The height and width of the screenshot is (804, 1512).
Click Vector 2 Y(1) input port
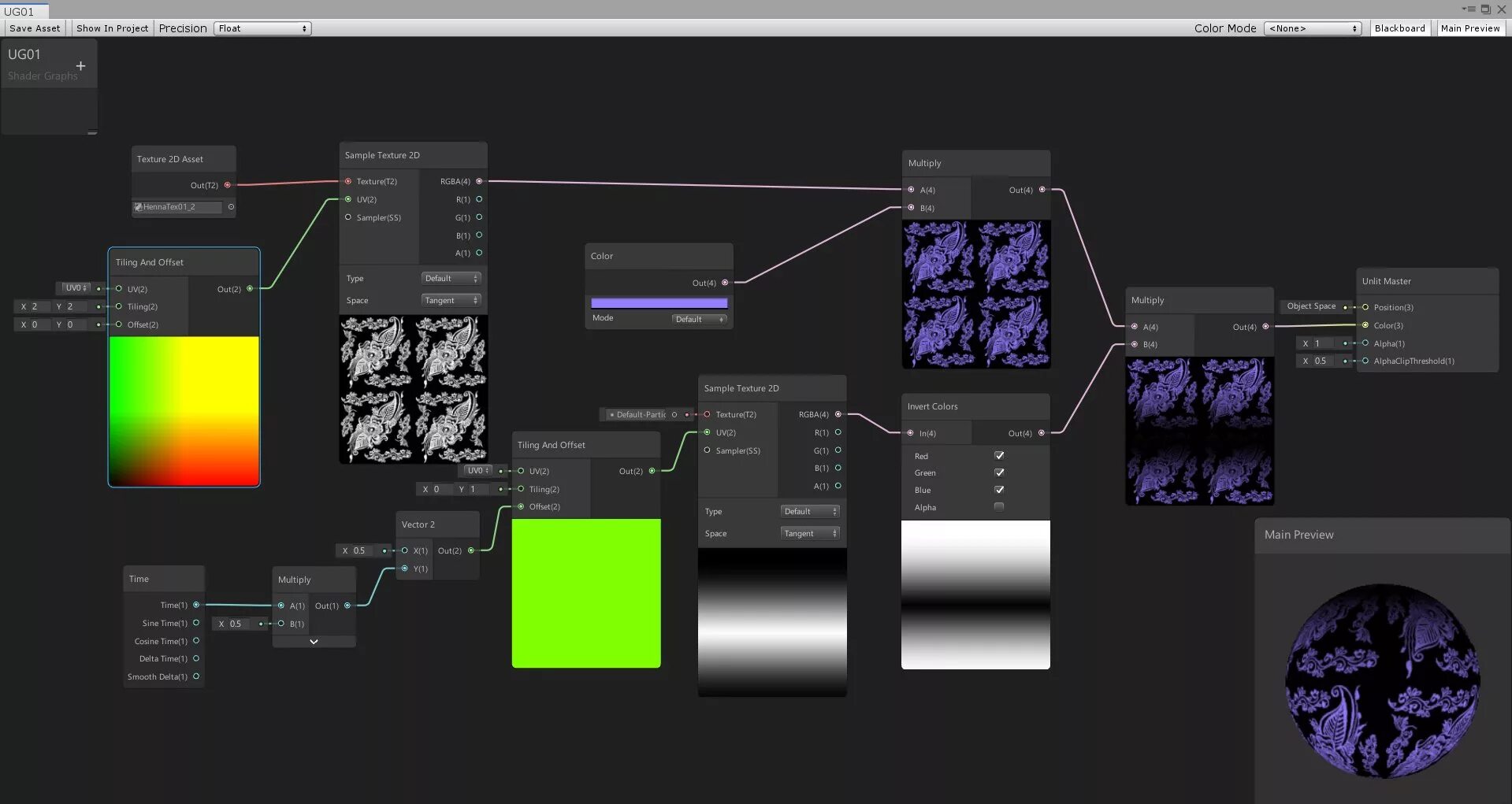point(405,569)
